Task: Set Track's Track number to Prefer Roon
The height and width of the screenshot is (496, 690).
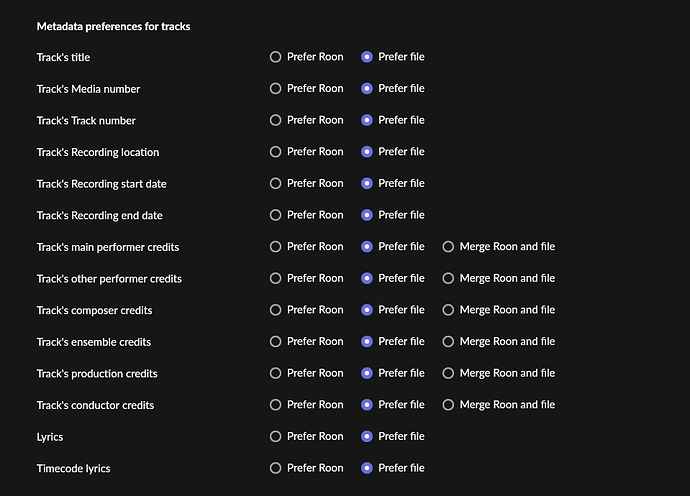Action: tap(276, 120)
